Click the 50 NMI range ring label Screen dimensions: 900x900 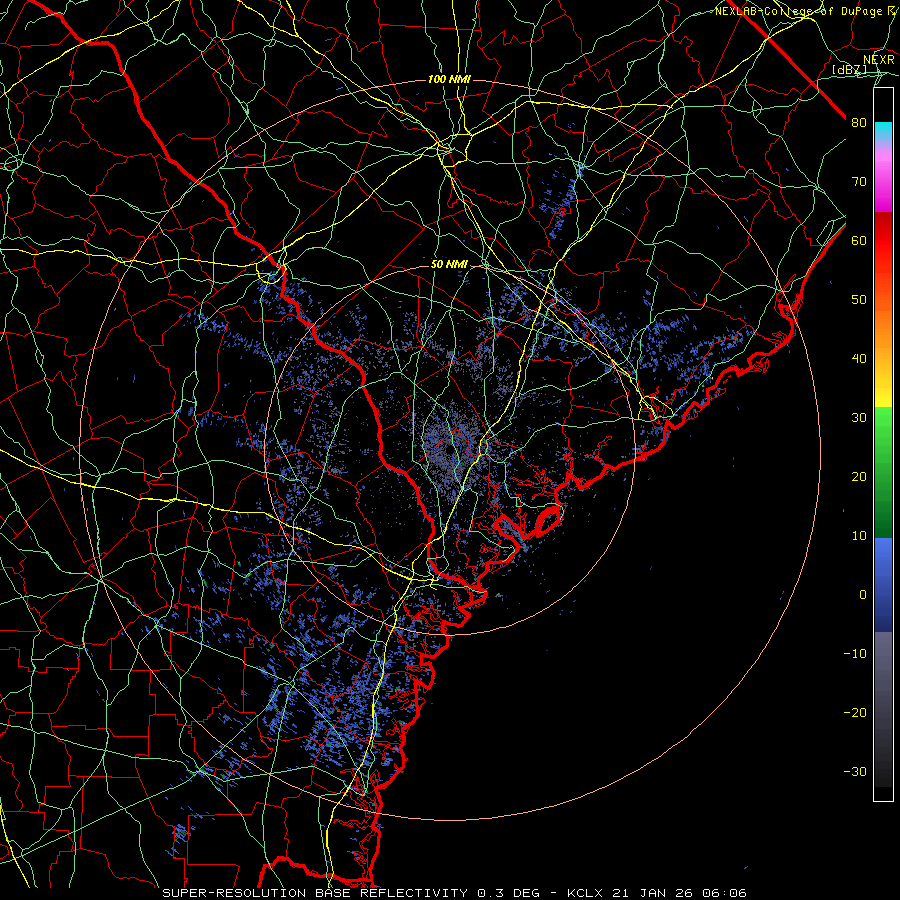449,265
